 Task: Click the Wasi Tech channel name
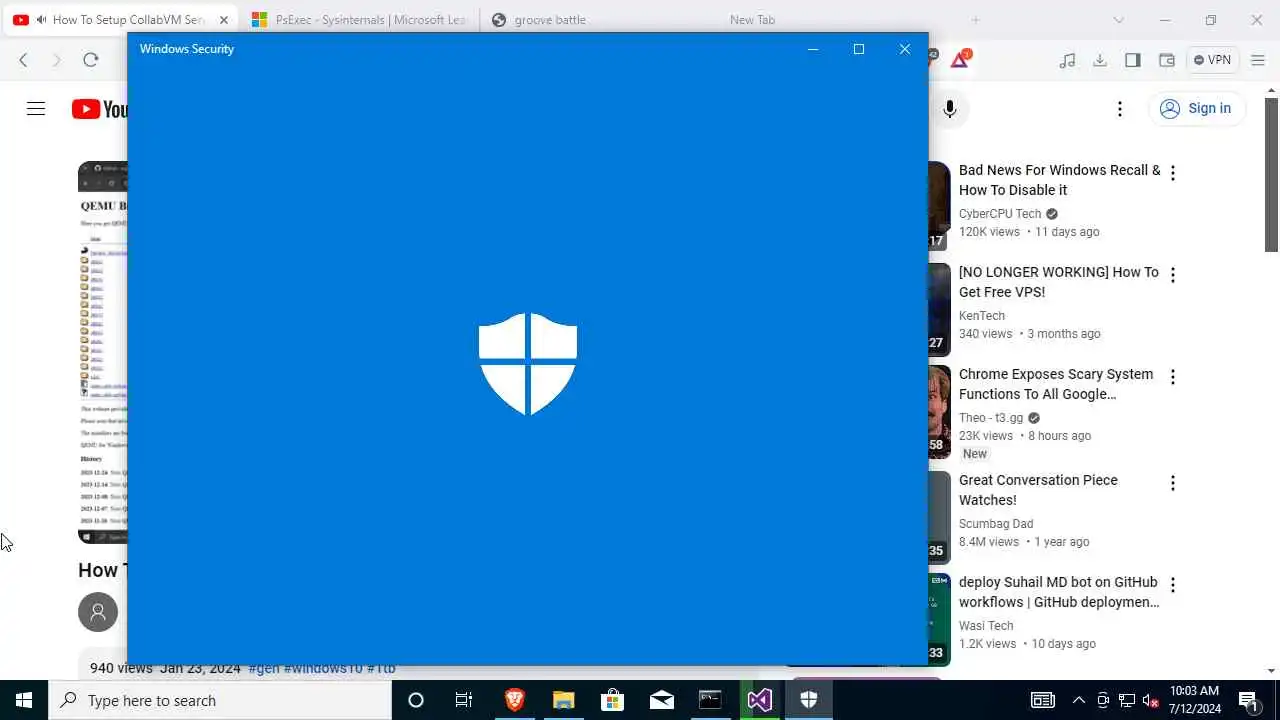tap(986, 626)
